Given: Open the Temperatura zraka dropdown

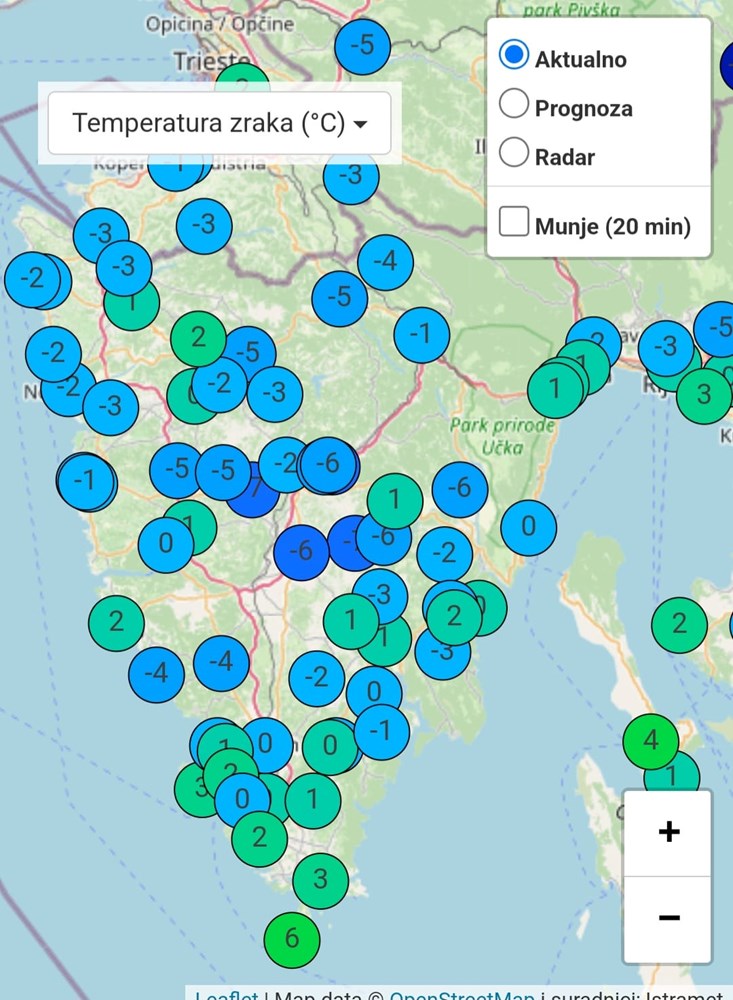Looking at the screenshot, I should [219, 124].
